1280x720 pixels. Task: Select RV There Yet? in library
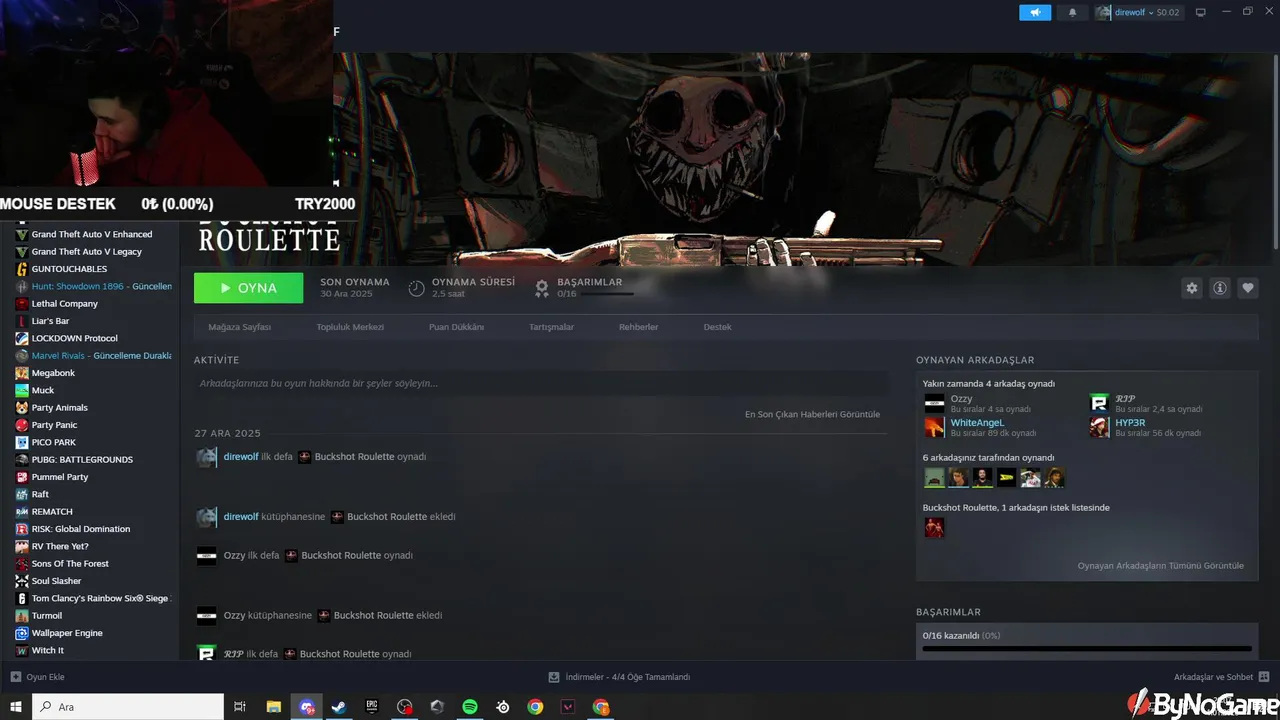point(60,547)
